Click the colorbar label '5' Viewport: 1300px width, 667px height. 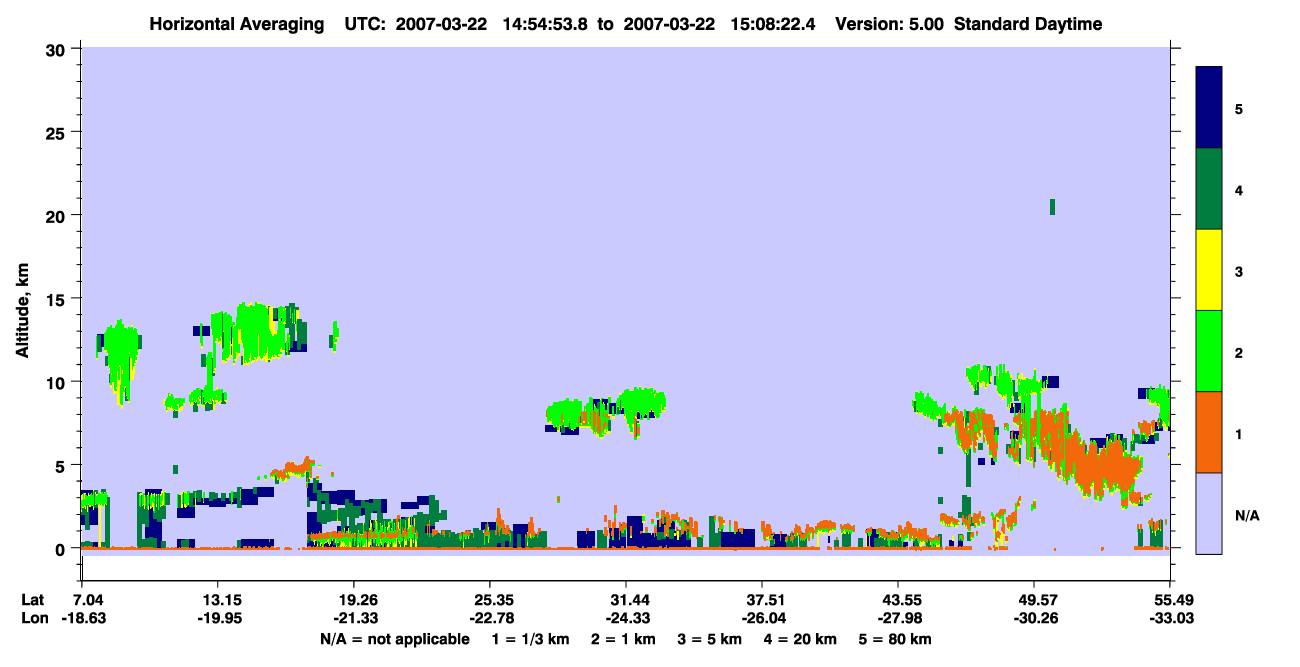pos(1238,108)
